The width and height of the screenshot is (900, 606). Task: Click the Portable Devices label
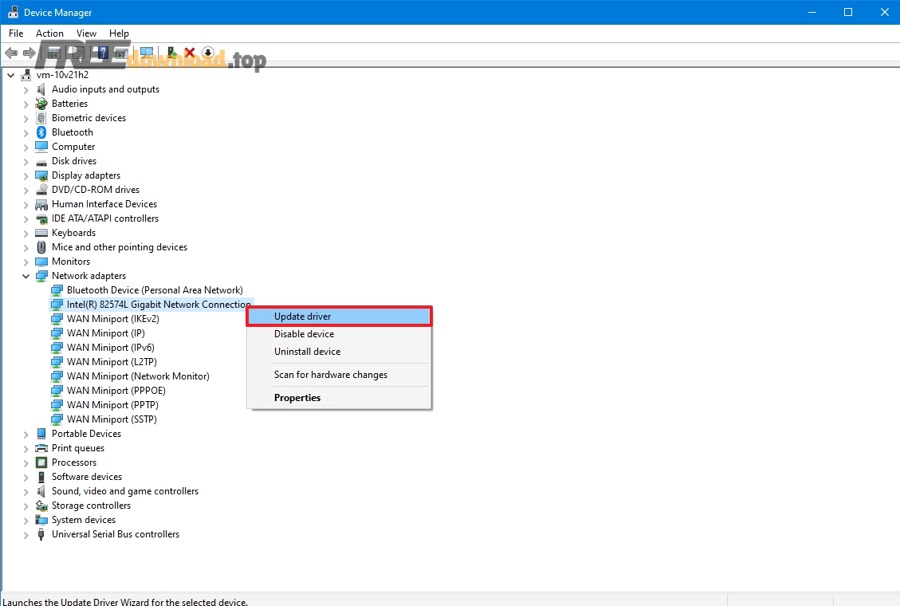click(86, 433)
